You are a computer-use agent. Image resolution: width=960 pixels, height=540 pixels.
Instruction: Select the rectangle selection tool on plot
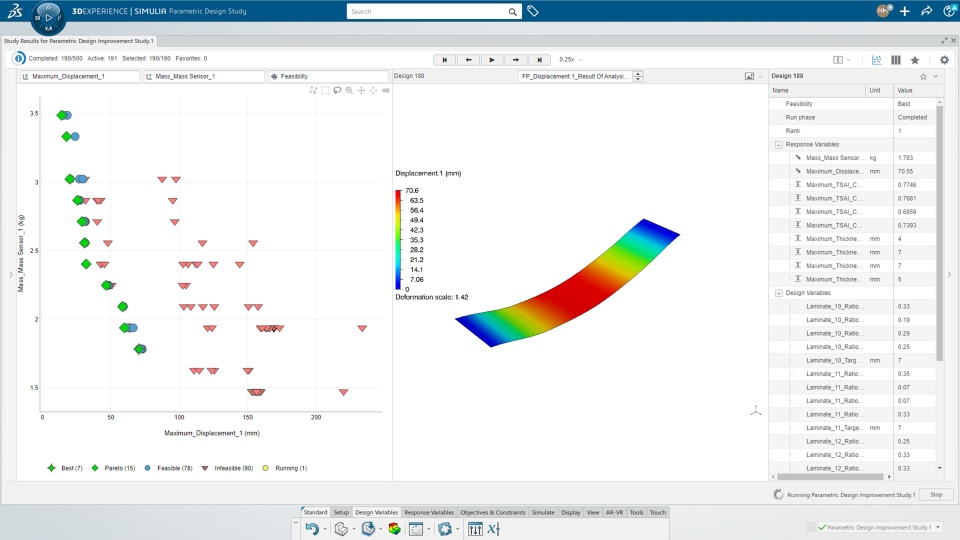(325, 91)
